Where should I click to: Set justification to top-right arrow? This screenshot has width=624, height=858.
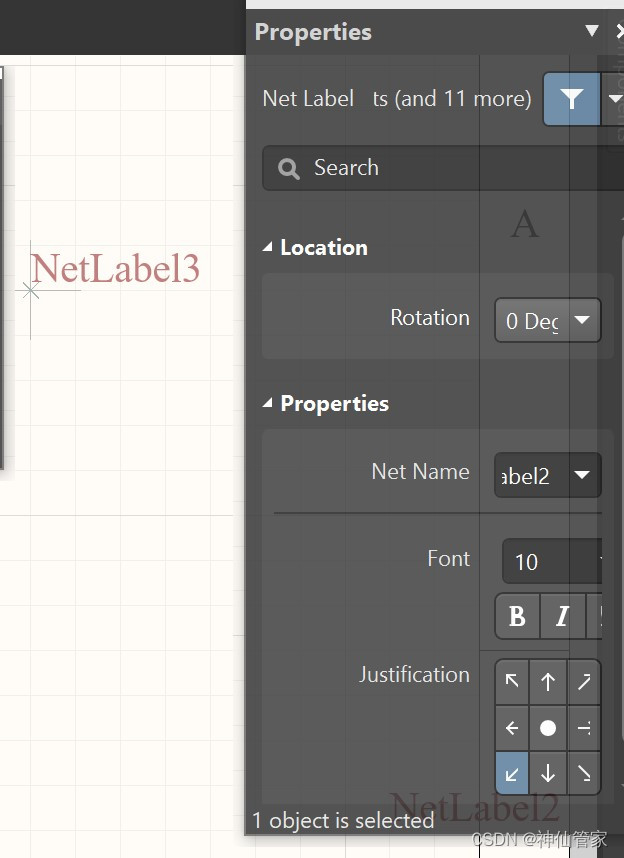[584, 681]
